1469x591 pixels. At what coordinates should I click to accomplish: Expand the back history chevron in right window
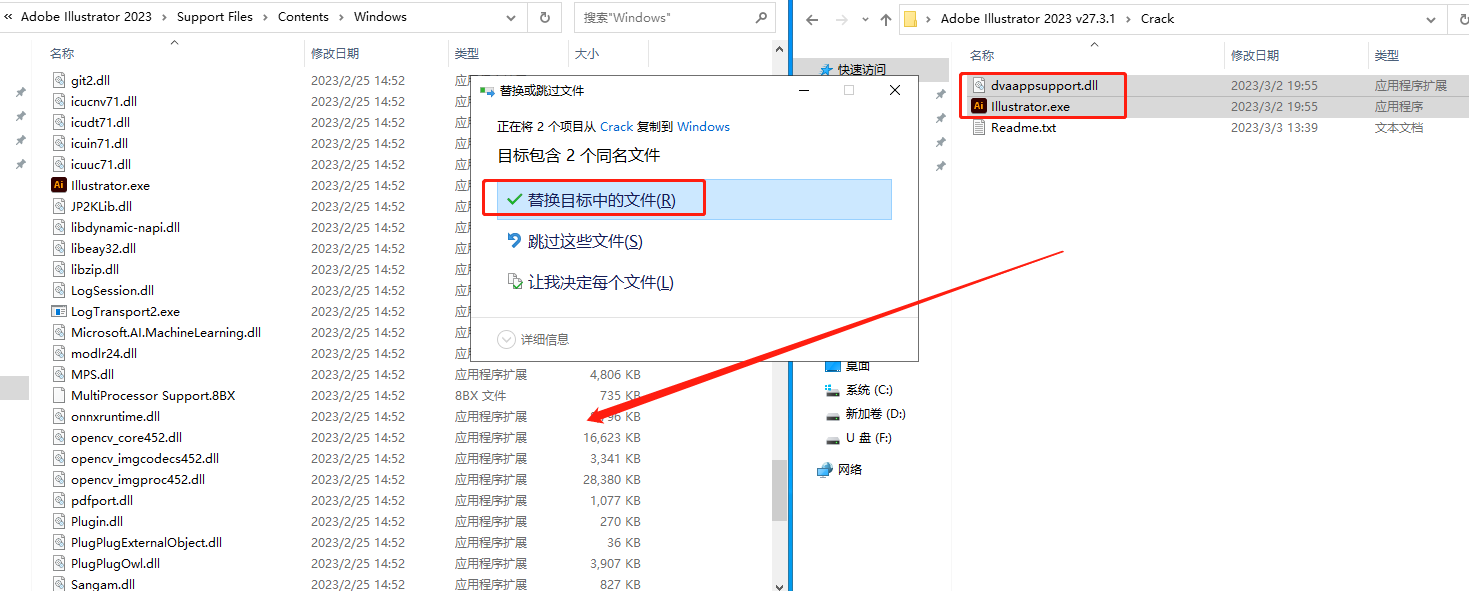pyautogui.click(x=864, y=18)
